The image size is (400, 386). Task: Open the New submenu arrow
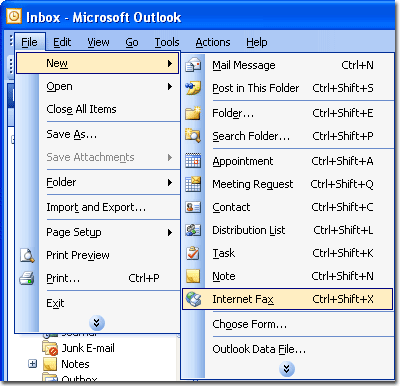click(170, 63)
